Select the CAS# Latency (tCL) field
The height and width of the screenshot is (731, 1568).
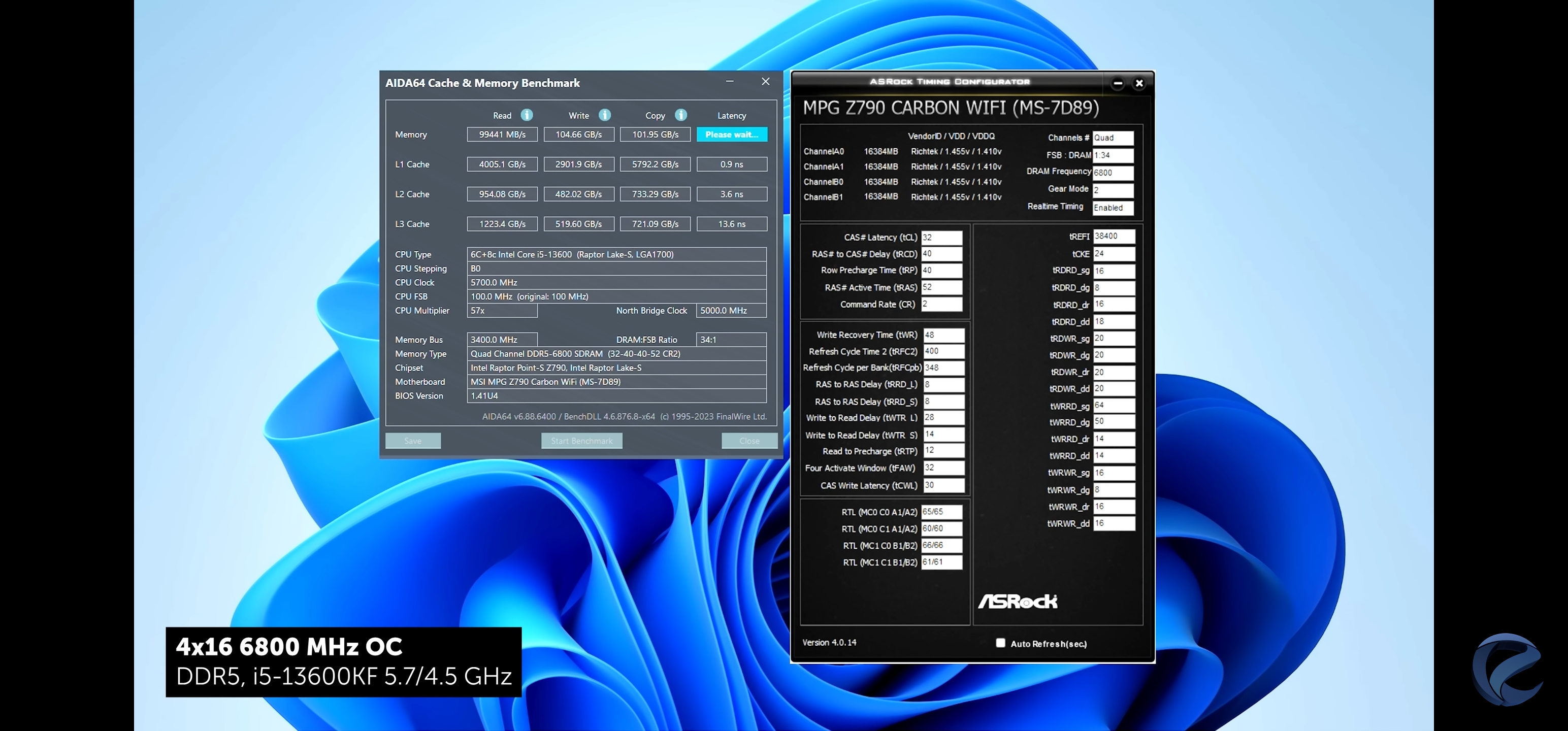(941, 238)
